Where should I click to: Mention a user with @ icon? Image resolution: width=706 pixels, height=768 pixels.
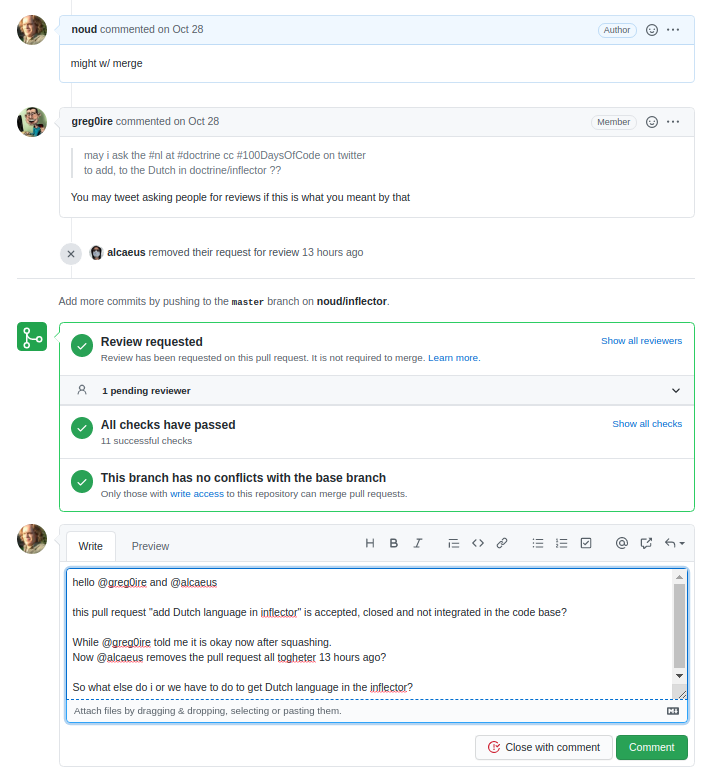click(x=622, y=543)
